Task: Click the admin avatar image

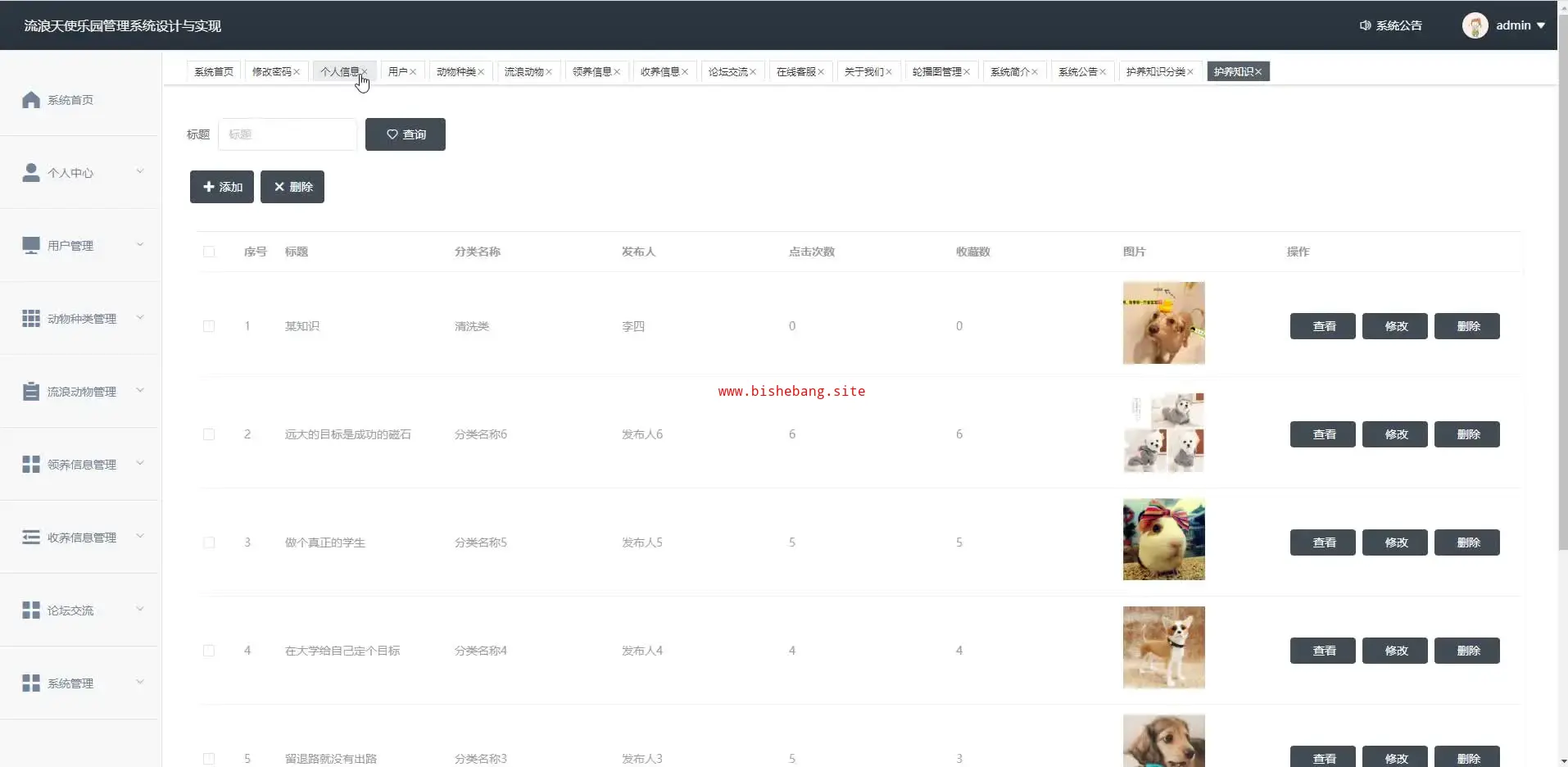Action: tap(1475, 25)
